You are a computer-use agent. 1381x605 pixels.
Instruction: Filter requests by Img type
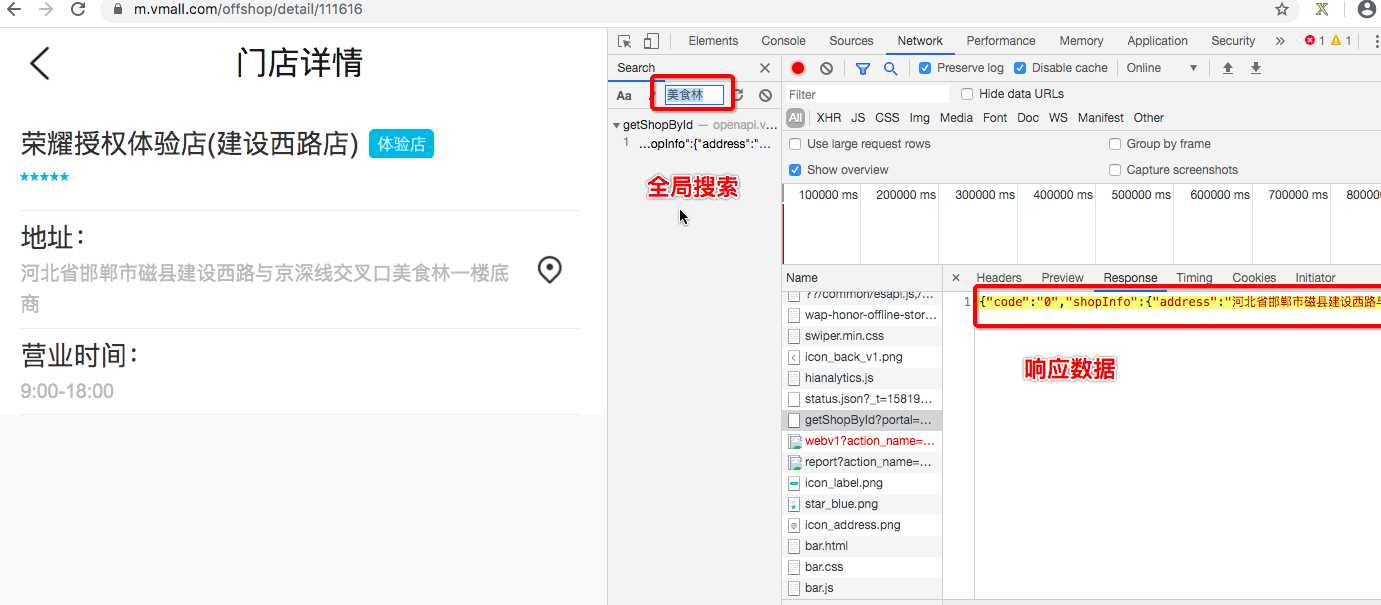(919, 118)
